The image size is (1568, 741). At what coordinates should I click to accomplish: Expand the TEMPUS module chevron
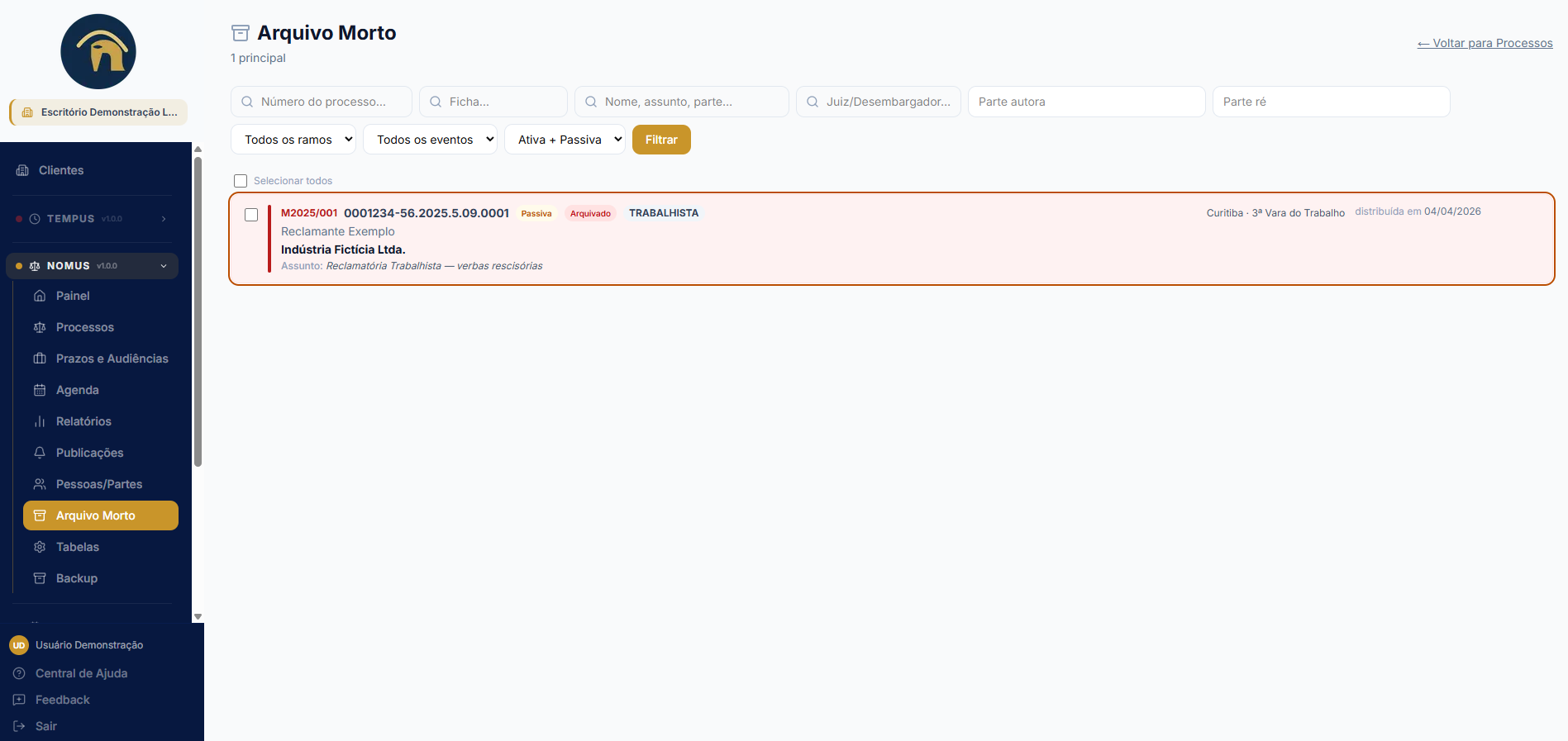[164, 219]
